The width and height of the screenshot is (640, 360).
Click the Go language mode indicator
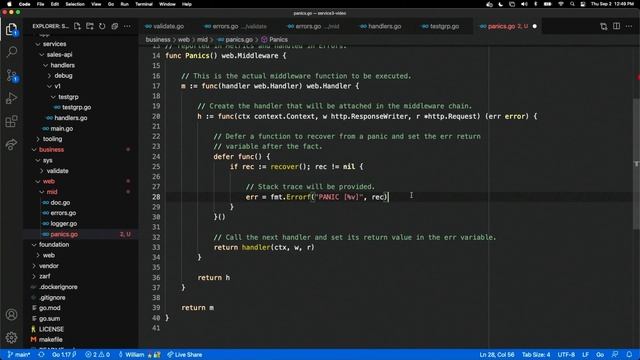coord(600,355)
